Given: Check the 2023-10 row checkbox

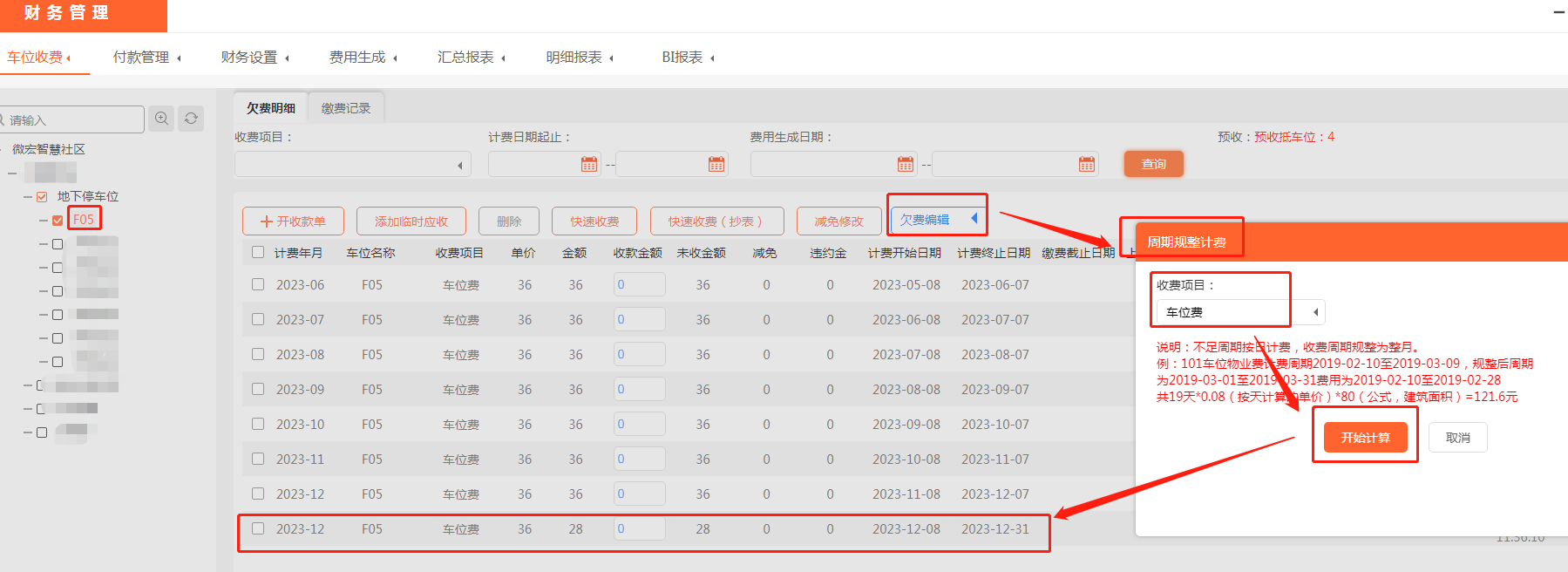Looking at the screenshot, I should point(258,424).
